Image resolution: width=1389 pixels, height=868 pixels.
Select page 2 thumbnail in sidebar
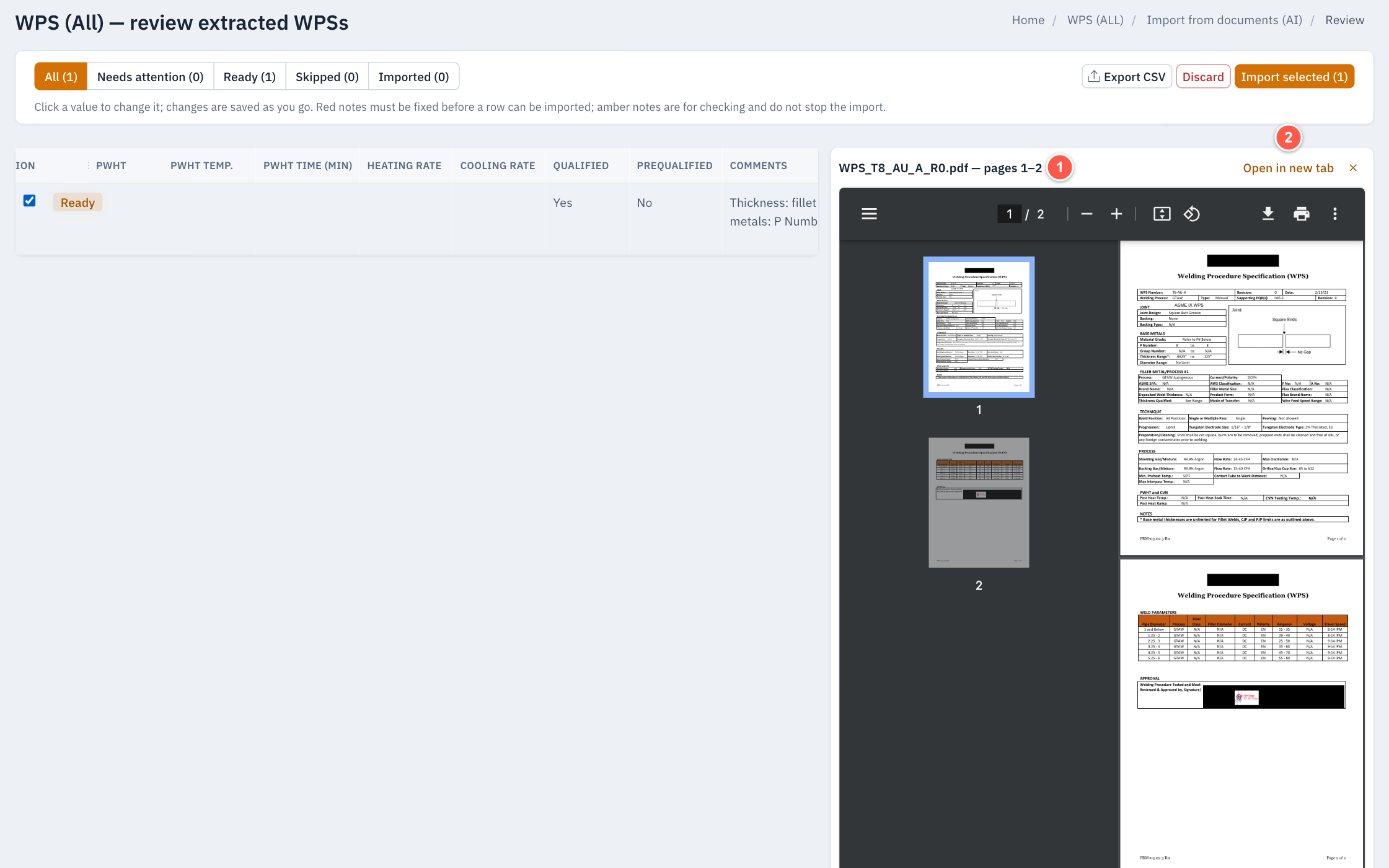[979, 502]
